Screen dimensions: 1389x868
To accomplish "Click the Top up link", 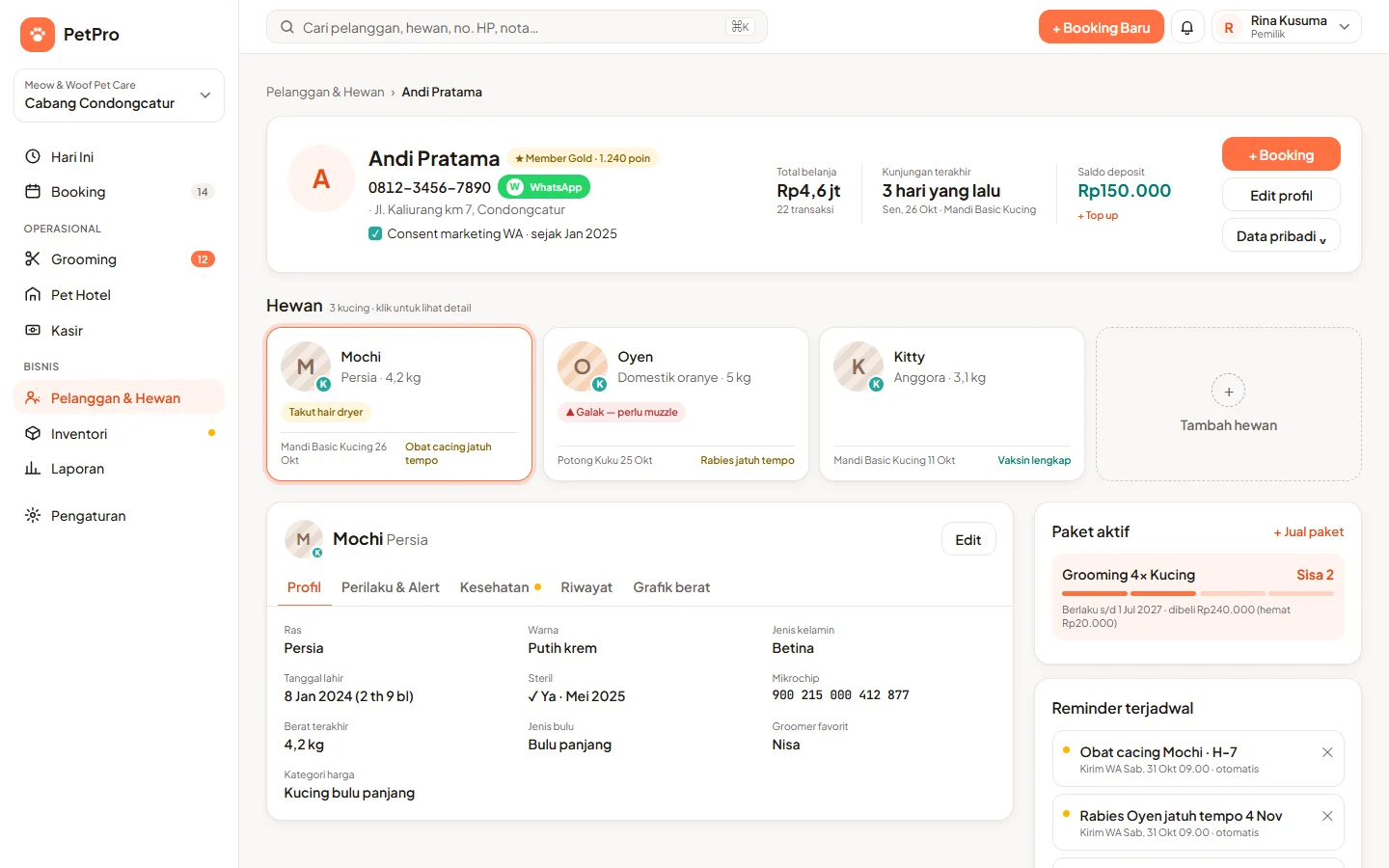I will point(1098,216).
